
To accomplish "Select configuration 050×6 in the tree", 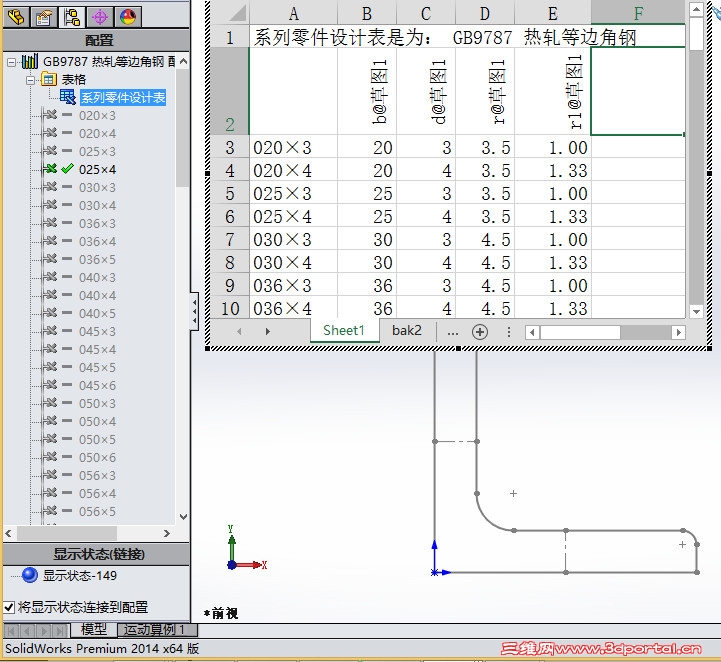I will pos(97,457).
